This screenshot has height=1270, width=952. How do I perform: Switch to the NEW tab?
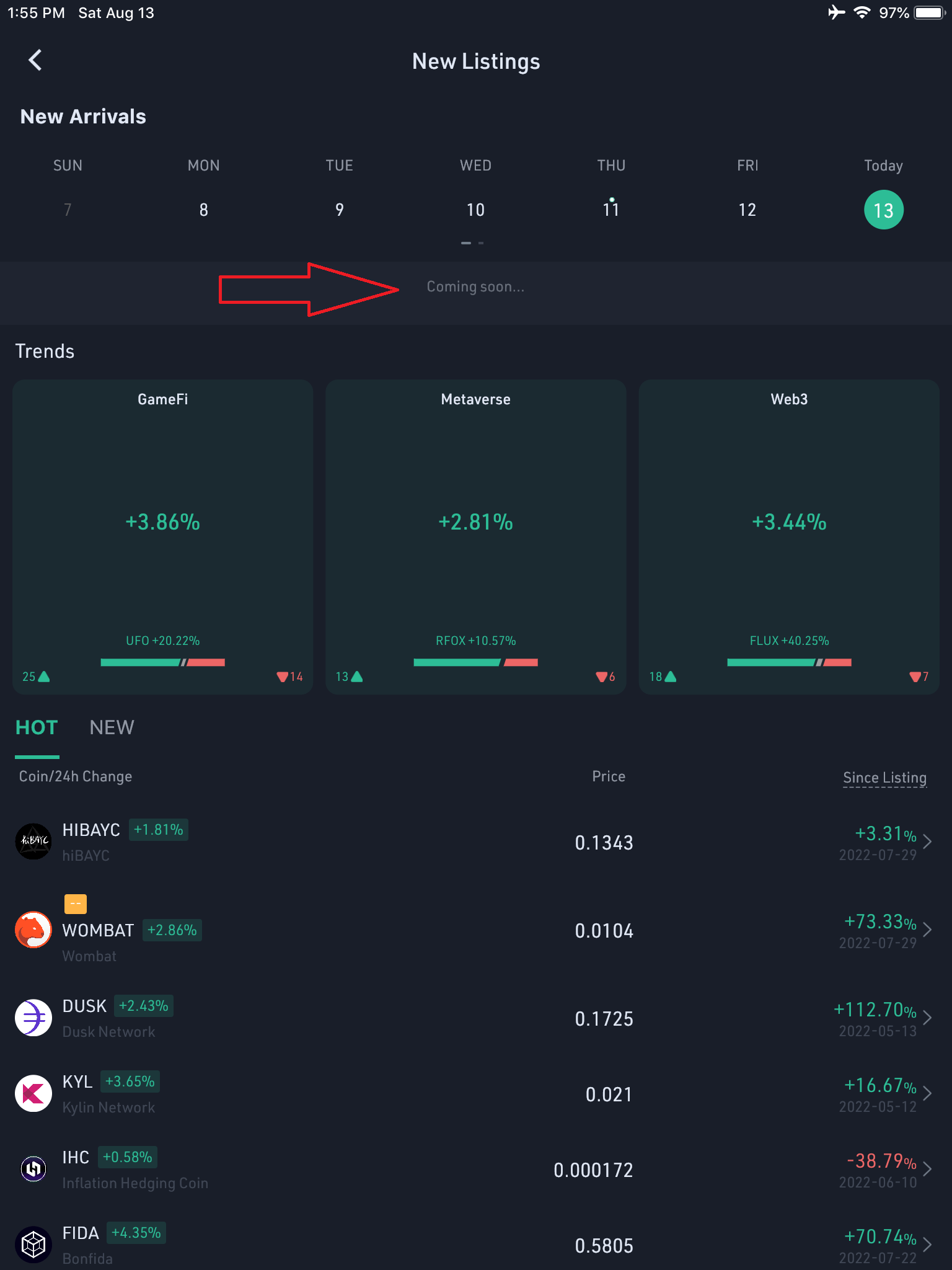(112, 727)
